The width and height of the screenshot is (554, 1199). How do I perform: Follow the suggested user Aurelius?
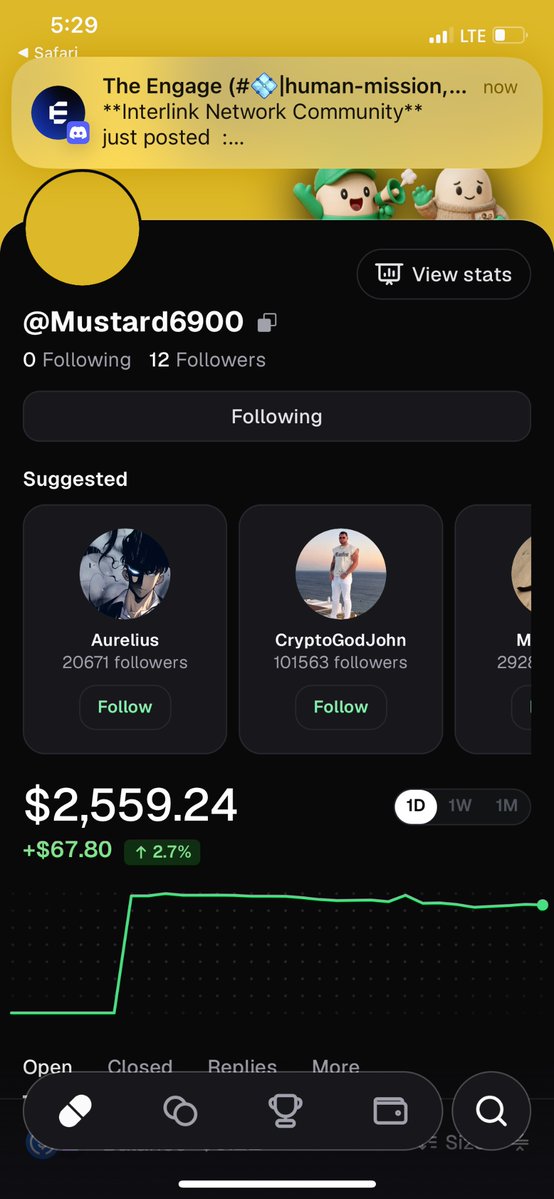coord(125,707)
